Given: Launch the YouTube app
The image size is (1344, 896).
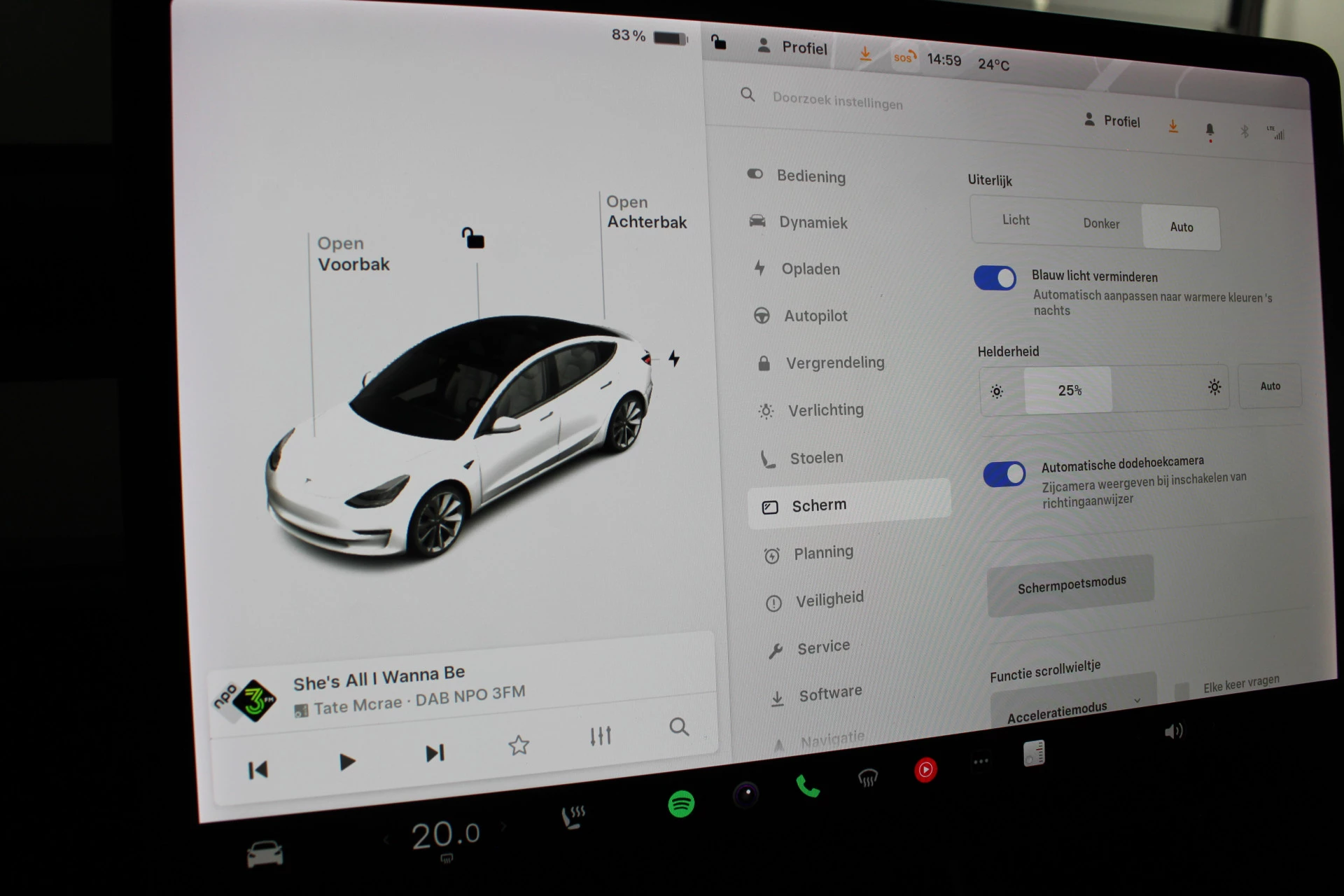Looking at the screenshot, I should pos(925,769).
